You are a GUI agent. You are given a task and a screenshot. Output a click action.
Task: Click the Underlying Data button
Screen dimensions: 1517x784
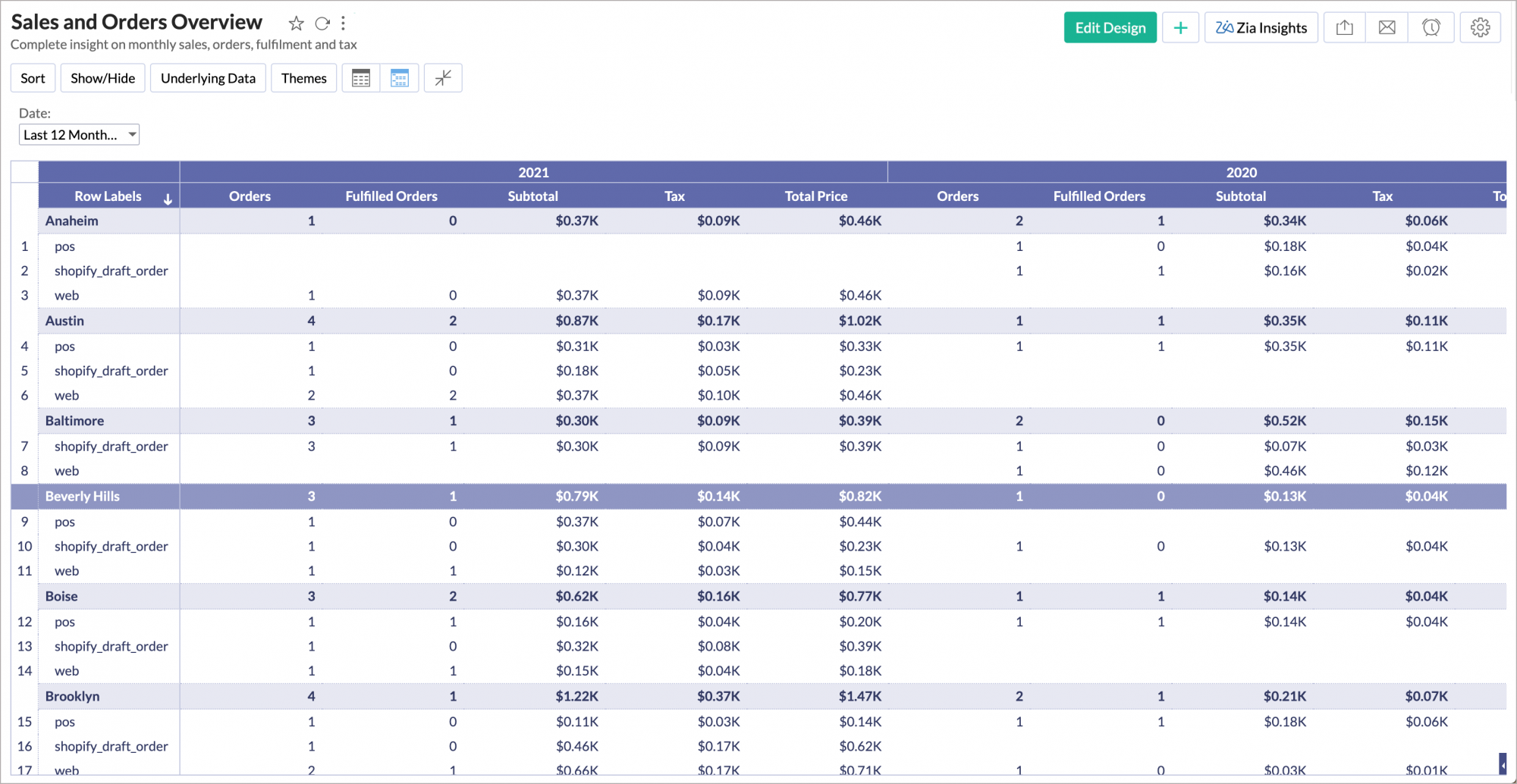point(208,78)
